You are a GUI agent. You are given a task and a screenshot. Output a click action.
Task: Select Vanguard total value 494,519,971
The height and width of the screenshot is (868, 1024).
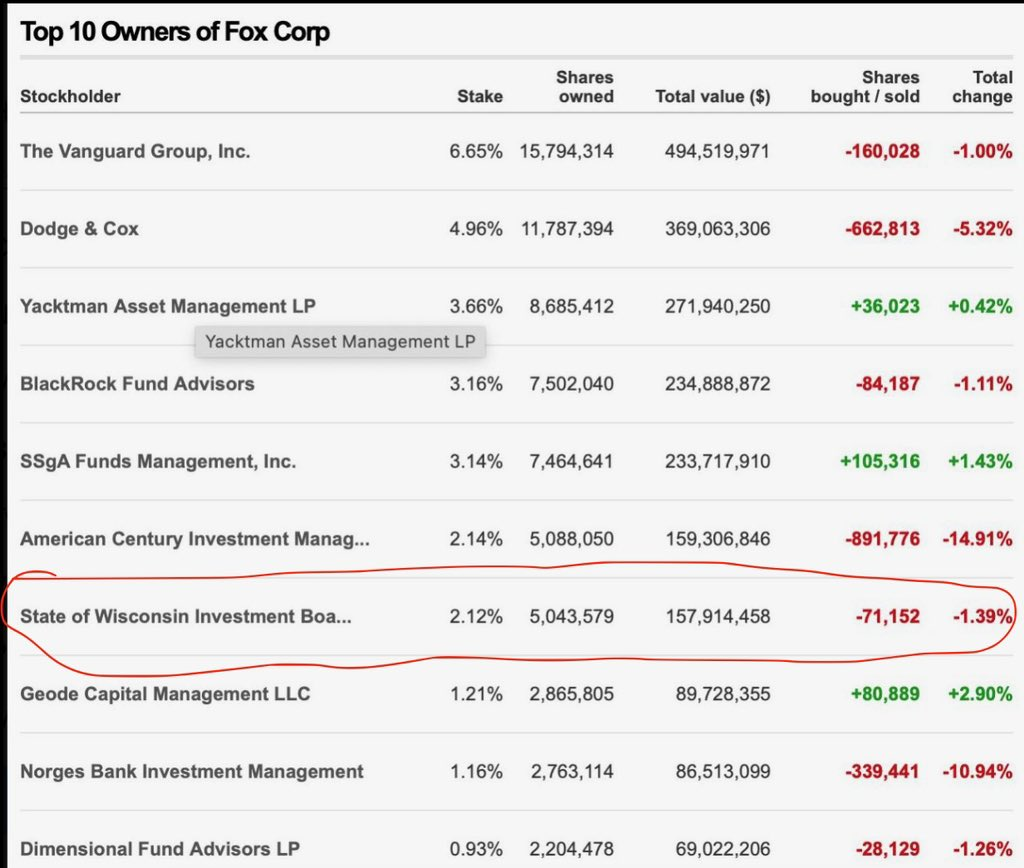[718, 151]
